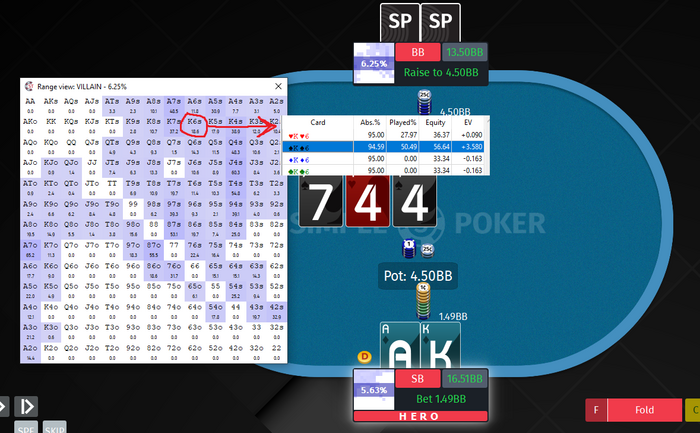
Task: Sort by EV column header
Action: click(x=468, y=122)
